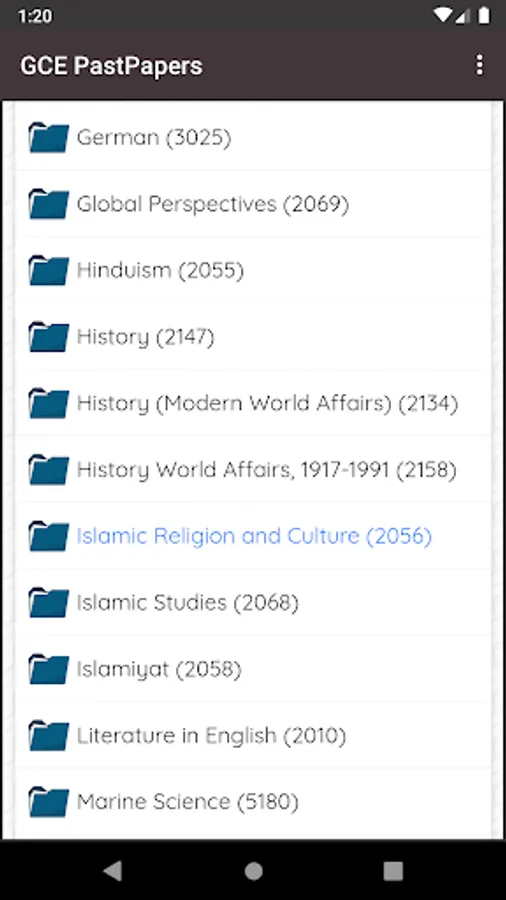Select the Islamic Studies (2068) subject
The width and height of the screenshot is (506, 900).
pos(253,603)
